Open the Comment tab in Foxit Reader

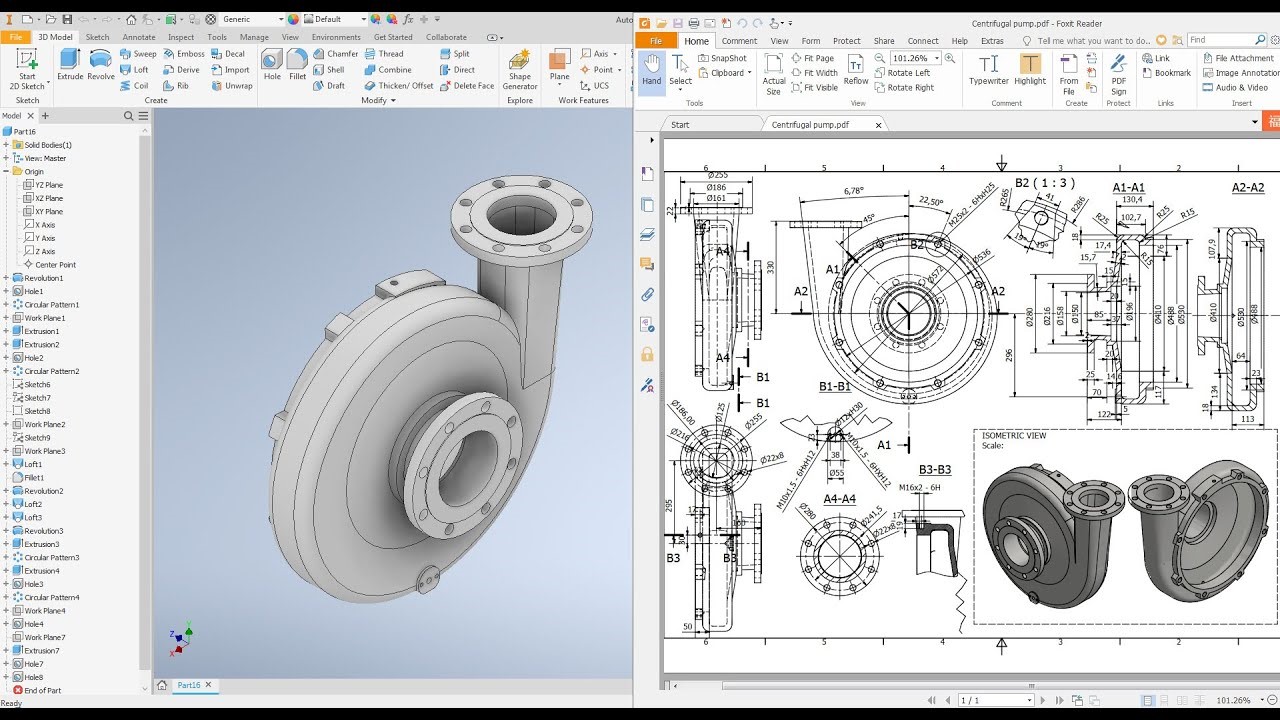[739, 41]
